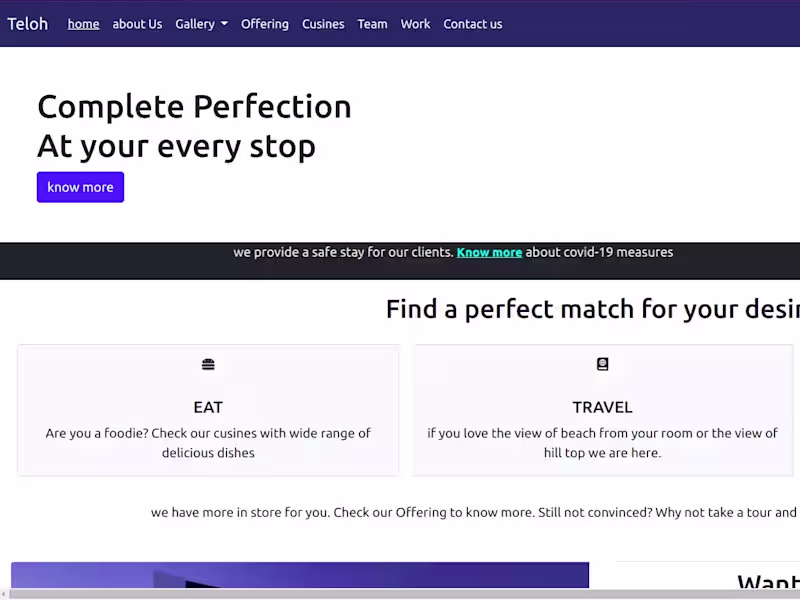Screen dimensions: 800x600
Task: Click the EAT card heading
Action: [x=208, y=407]
